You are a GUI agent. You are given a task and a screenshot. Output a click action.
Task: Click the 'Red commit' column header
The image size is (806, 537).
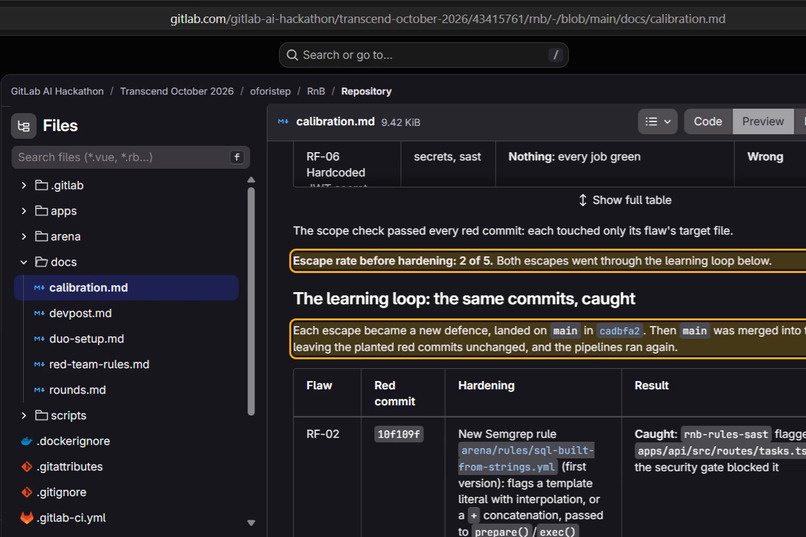(395, 394)
